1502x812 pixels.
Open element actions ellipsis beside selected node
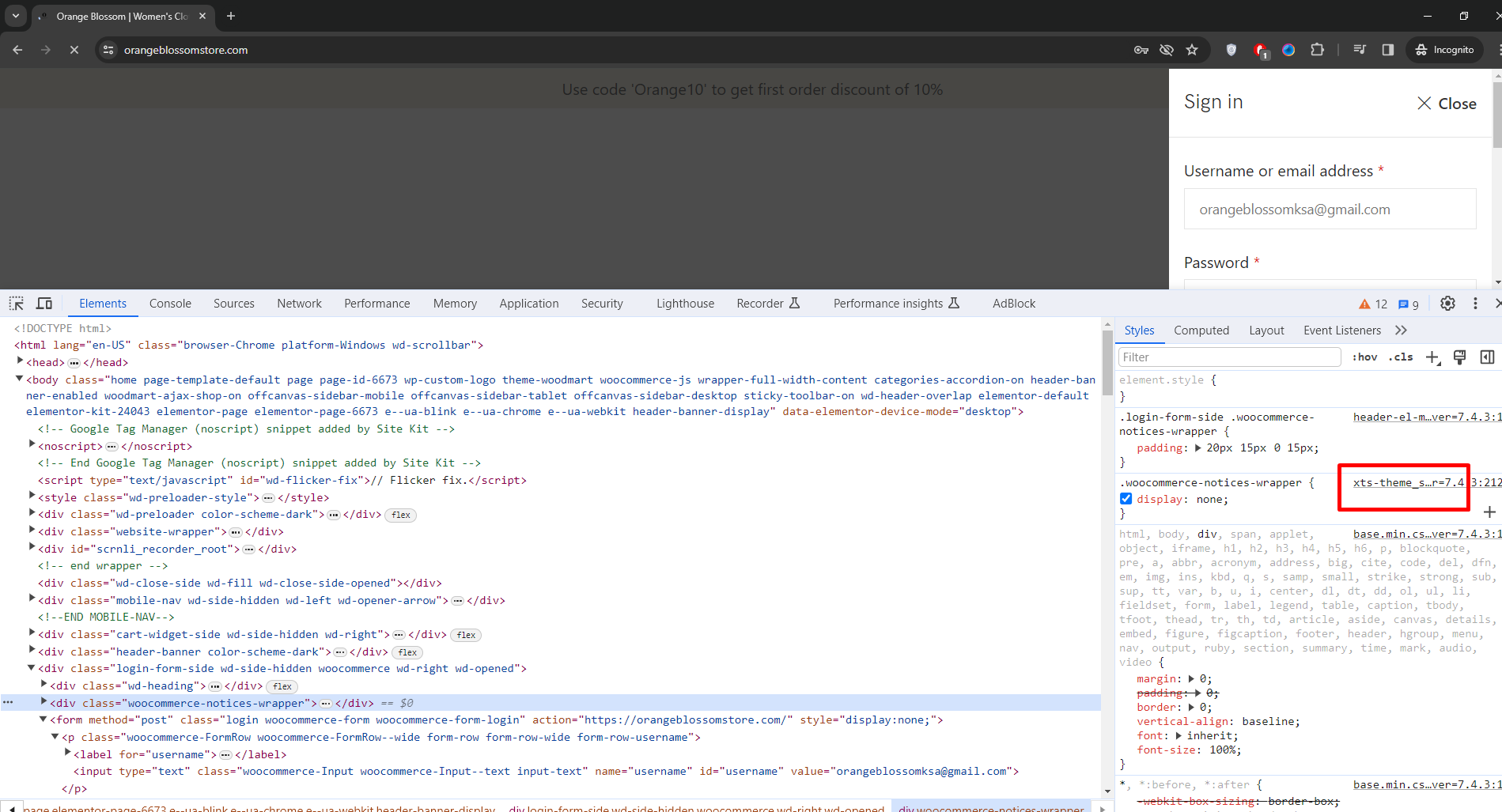pyautogui.click(x=8, y=702)
